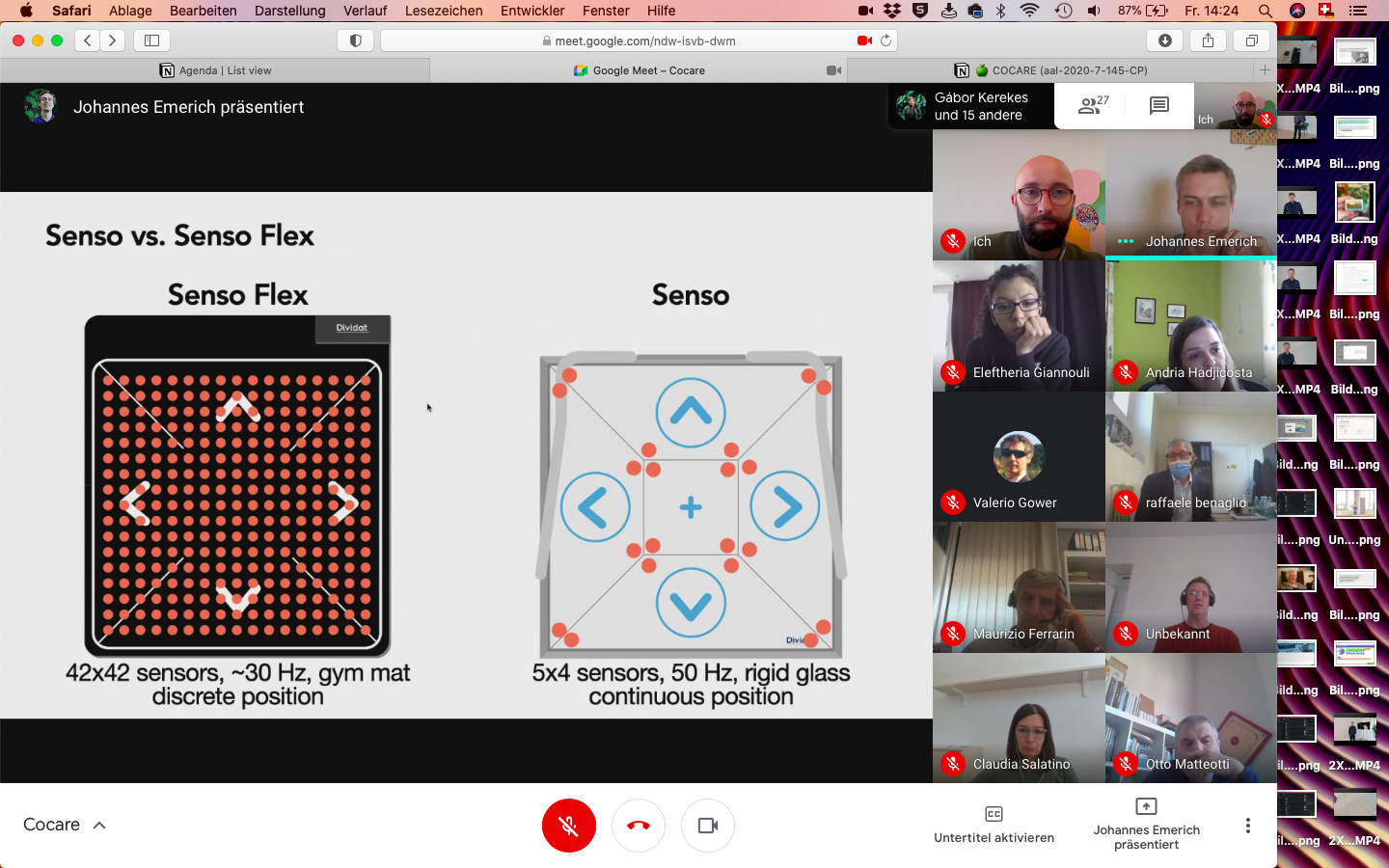This screenshot has width=1389, height=868.
Task: Open the three-dot more options menu
Action: point(1247,826)
